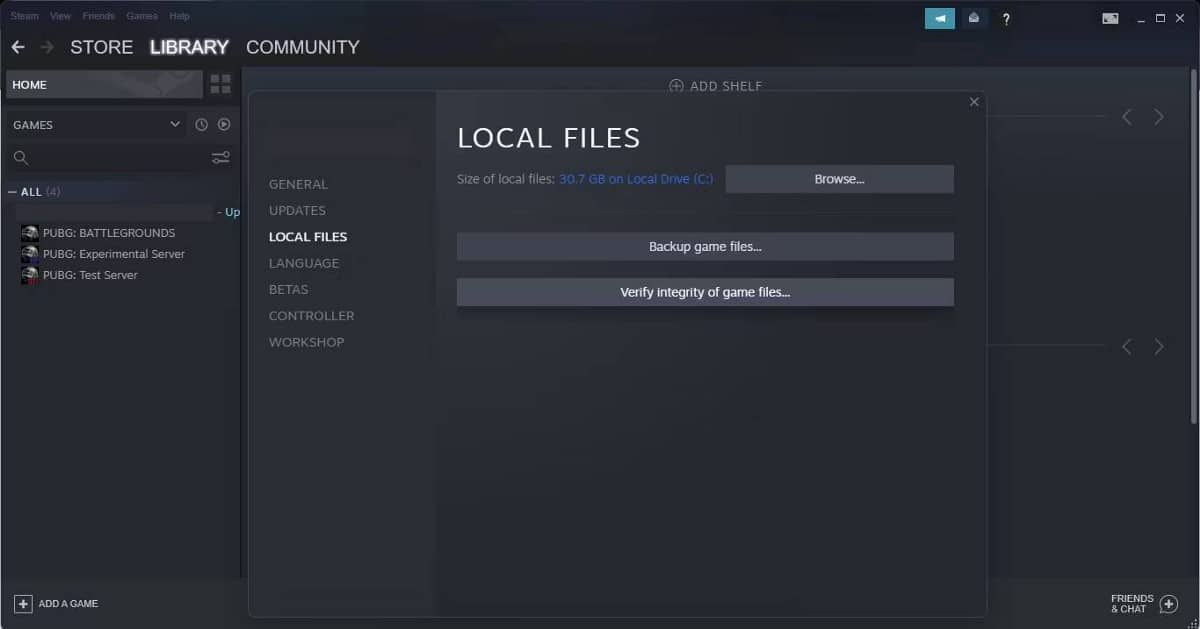Screen dimensions: 1200x629
Task: Switch library to grid view
Action: 220,84
